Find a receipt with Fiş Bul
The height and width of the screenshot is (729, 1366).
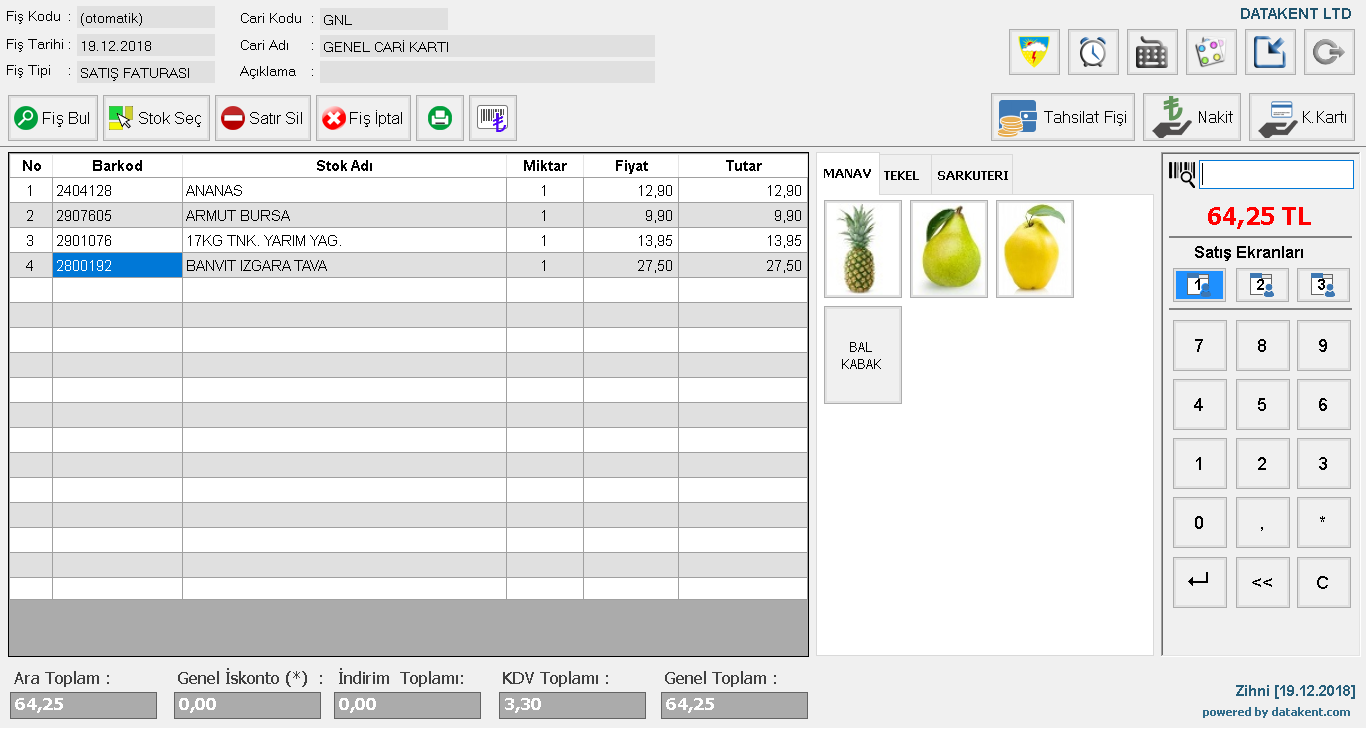(x=53, y=118)
